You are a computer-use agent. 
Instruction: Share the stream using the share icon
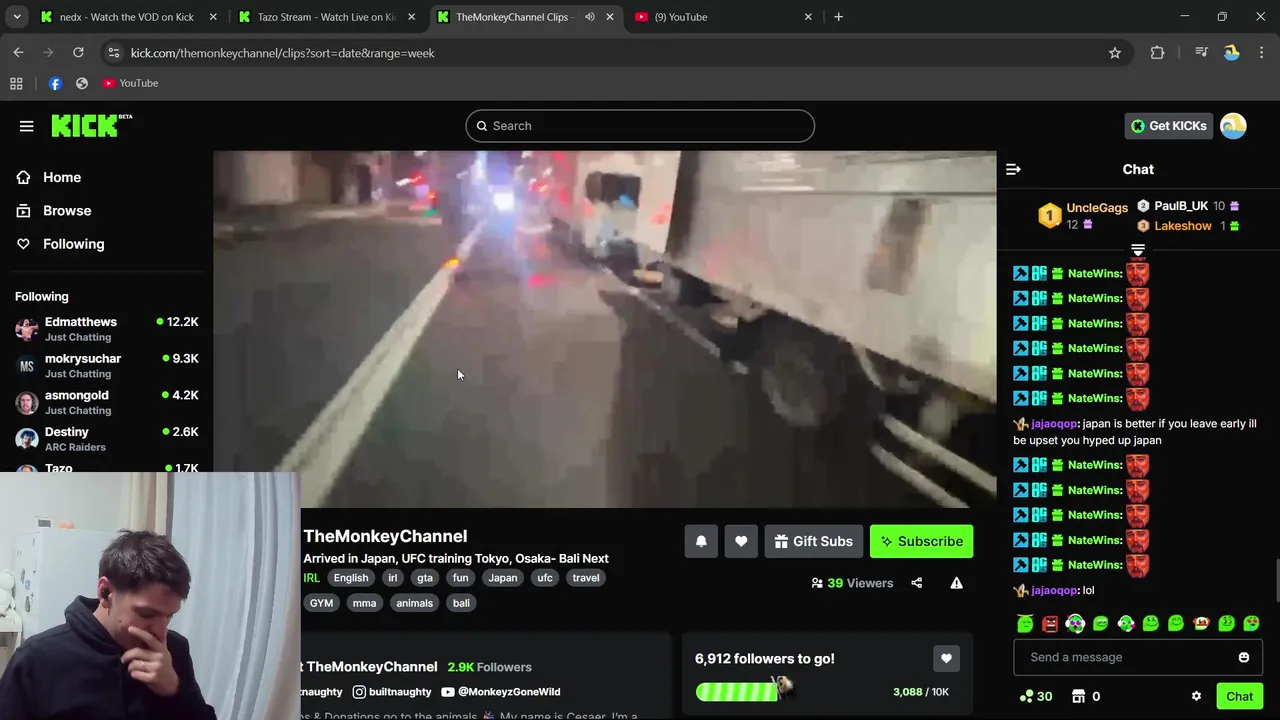[x=916, y=583]
